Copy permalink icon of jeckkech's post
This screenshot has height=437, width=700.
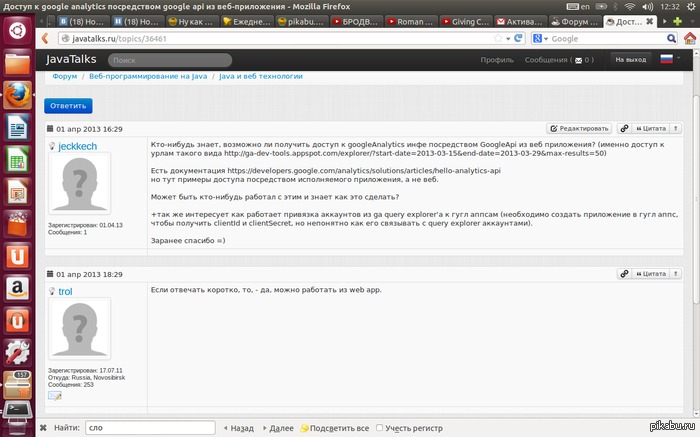(x=624, y=129)
